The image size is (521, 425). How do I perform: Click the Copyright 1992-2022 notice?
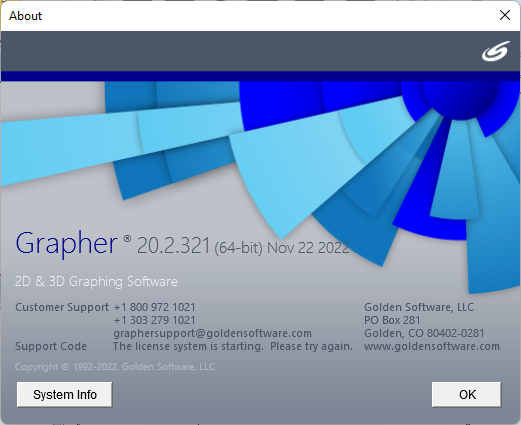click(115, 367)
